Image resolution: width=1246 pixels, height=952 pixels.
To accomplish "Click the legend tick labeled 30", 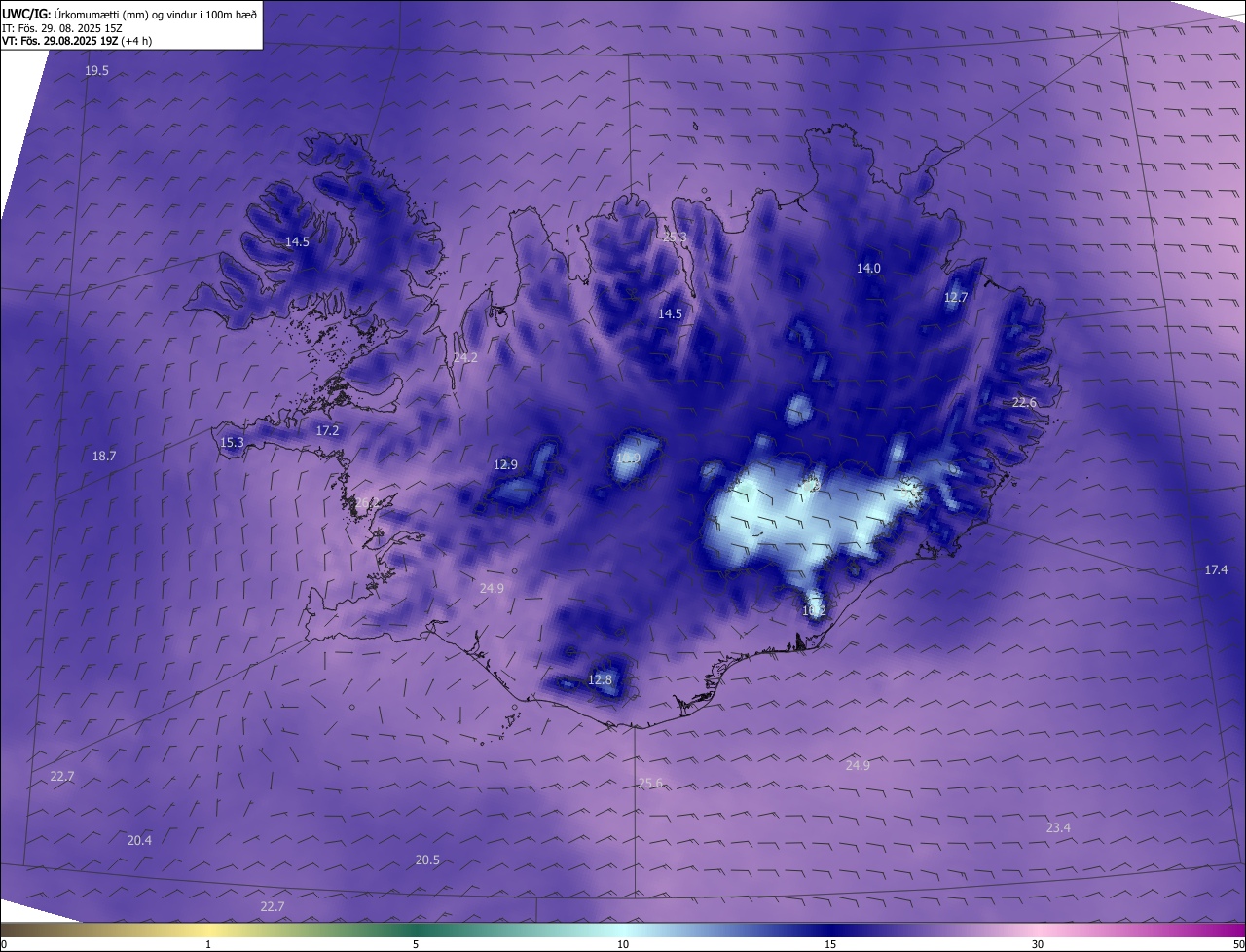I will pyautogui.click(x=1038, y=944).
